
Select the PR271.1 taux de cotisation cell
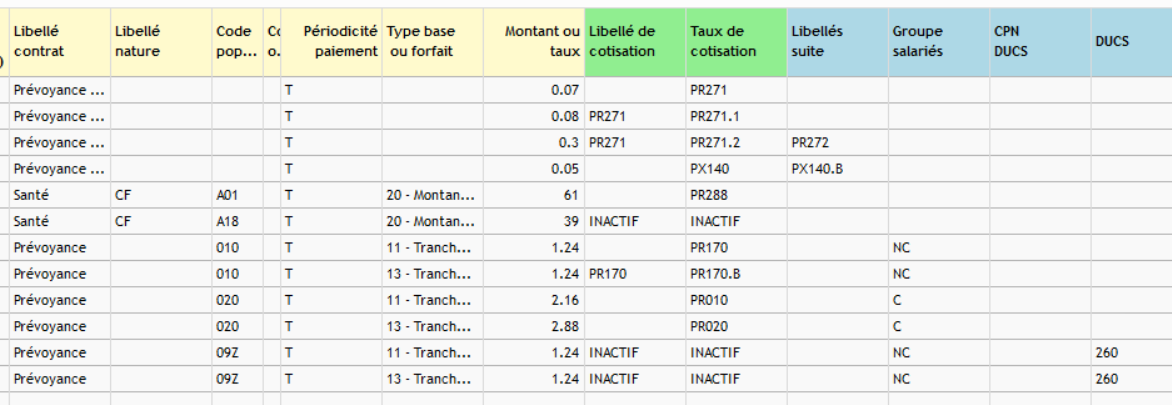click(736, 117)
